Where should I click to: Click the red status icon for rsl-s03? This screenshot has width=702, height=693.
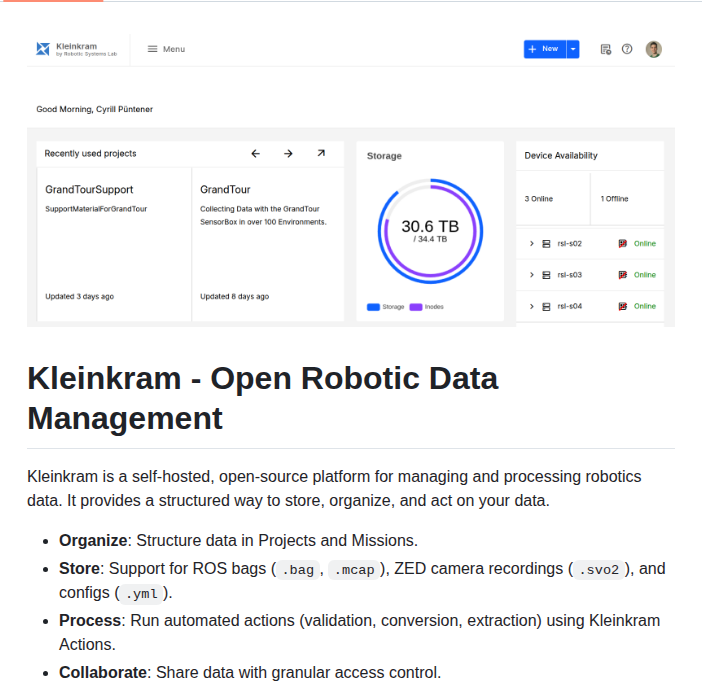click(x=622, y=275)
